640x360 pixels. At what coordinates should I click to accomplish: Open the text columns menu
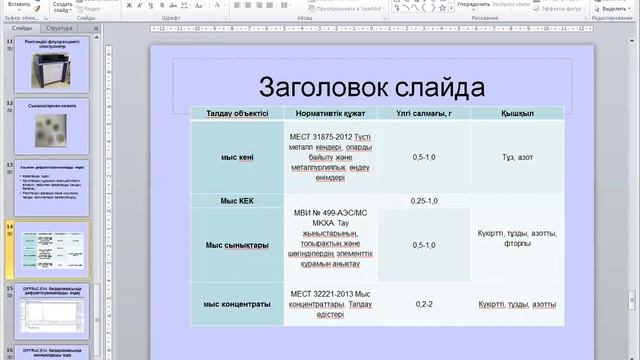point(285,6)
